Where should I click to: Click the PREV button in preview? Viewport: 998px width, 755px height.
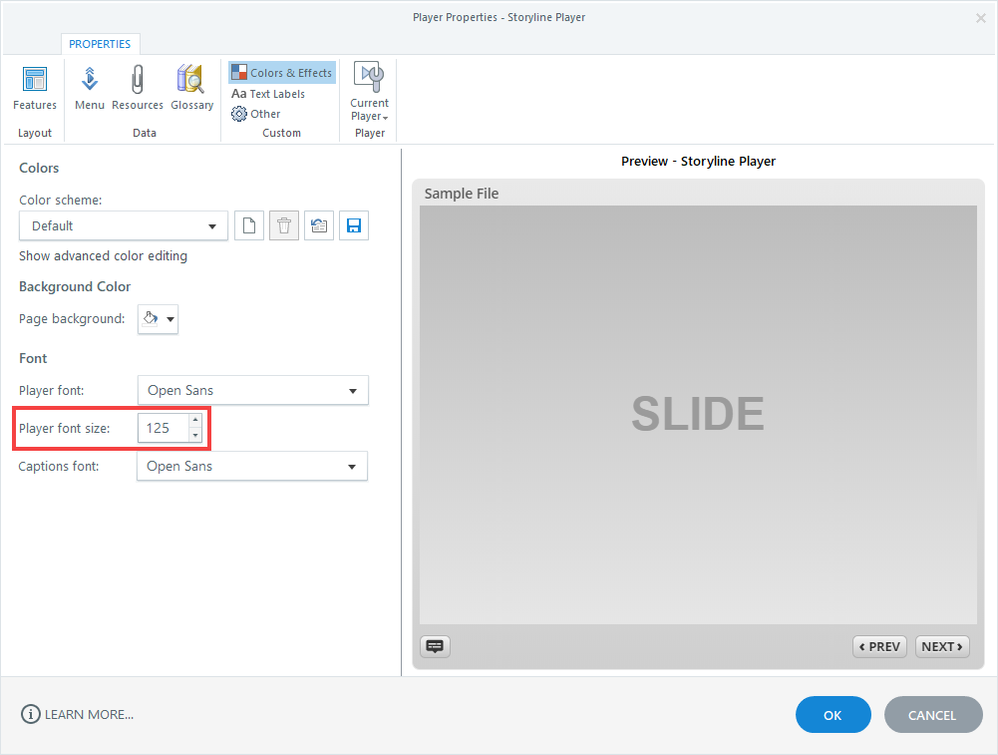880,646
